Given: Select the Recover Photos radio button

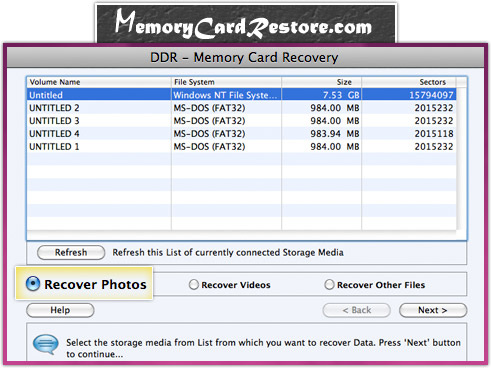Looking at the screenshot, I should point(33,284).
